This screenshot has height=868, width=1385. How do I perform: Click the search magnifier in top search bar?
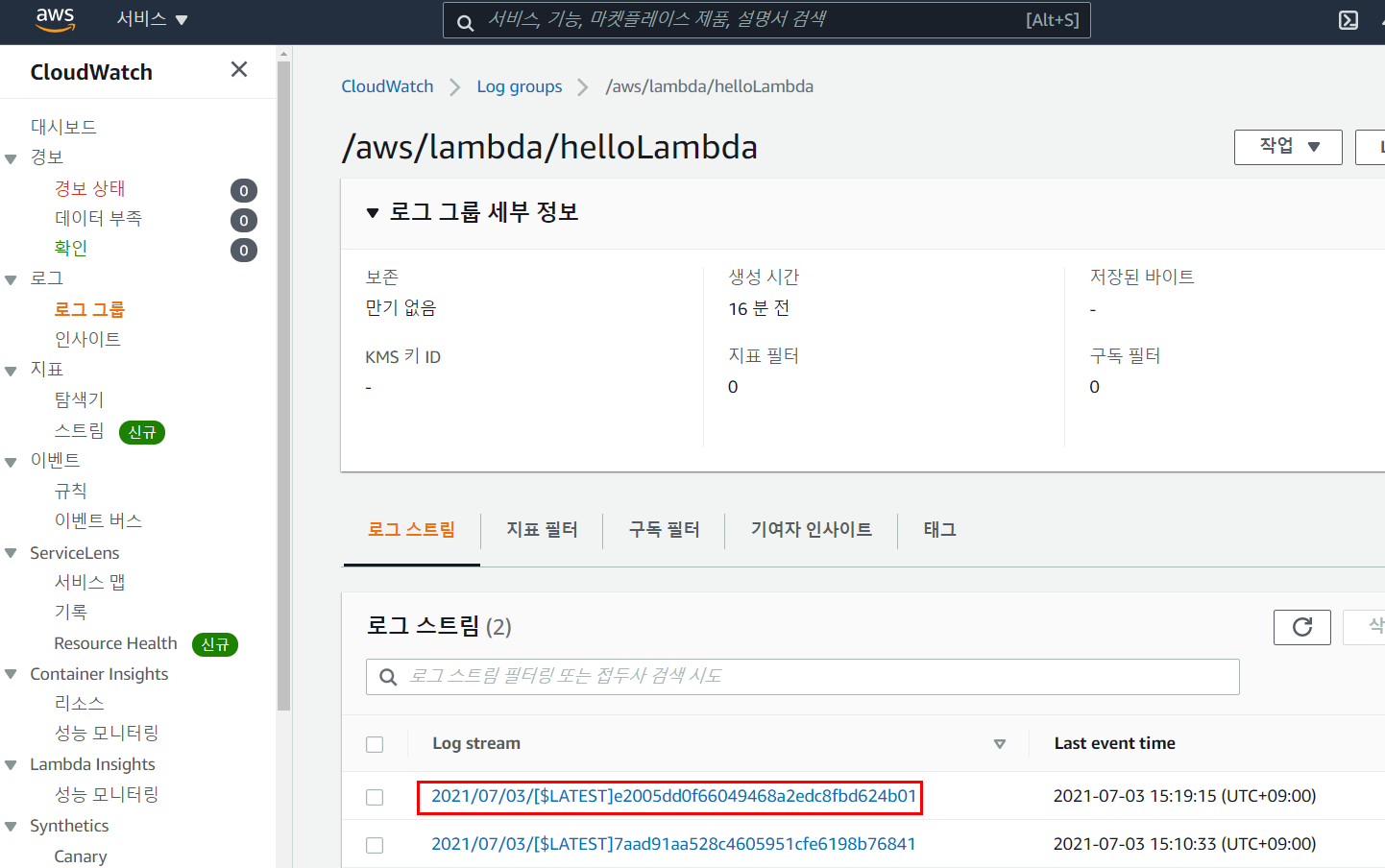click(x=465, y=22)
